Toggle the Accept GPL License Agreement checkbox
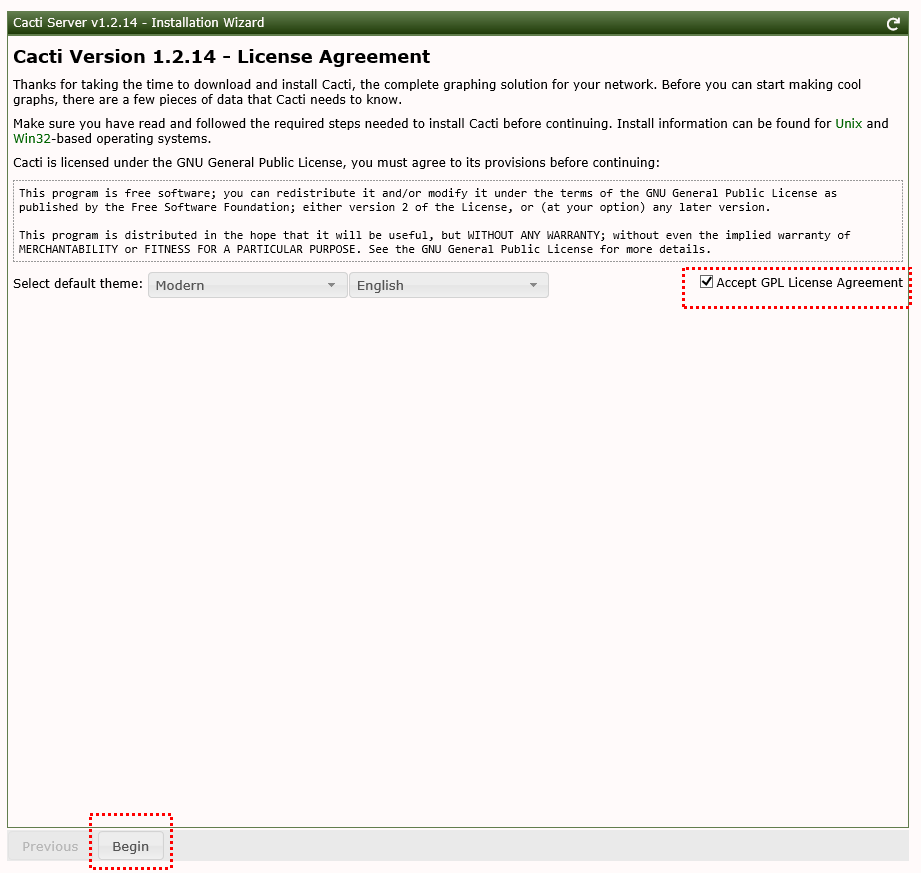921x873 pixels. [x=707, y=281]
